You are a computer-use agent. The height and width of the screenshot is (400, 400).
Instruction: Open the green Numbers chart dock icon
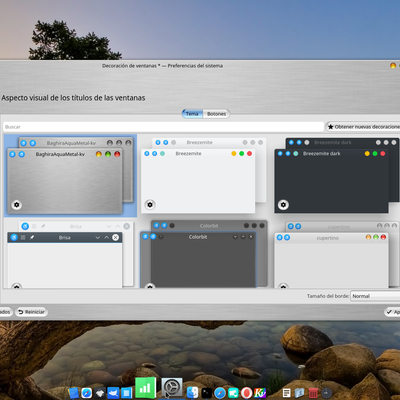(x=146, y=388)
